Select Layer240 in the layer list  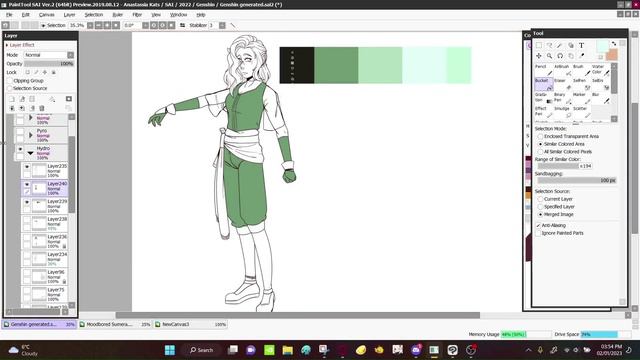tap(44, 188)
